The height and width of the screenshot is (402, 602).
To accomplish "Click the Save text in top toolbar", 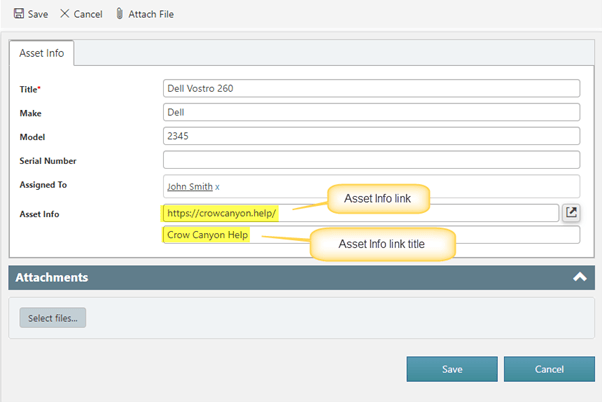I will (x=38, y=14).
